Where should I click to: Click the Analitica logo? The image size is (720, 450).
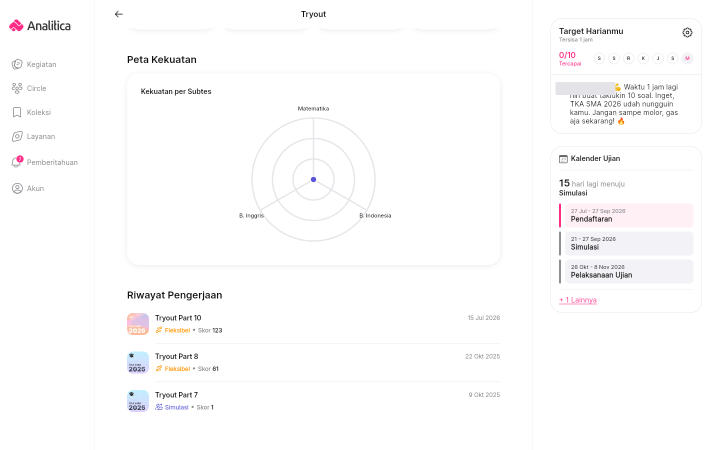coord(40,26)
